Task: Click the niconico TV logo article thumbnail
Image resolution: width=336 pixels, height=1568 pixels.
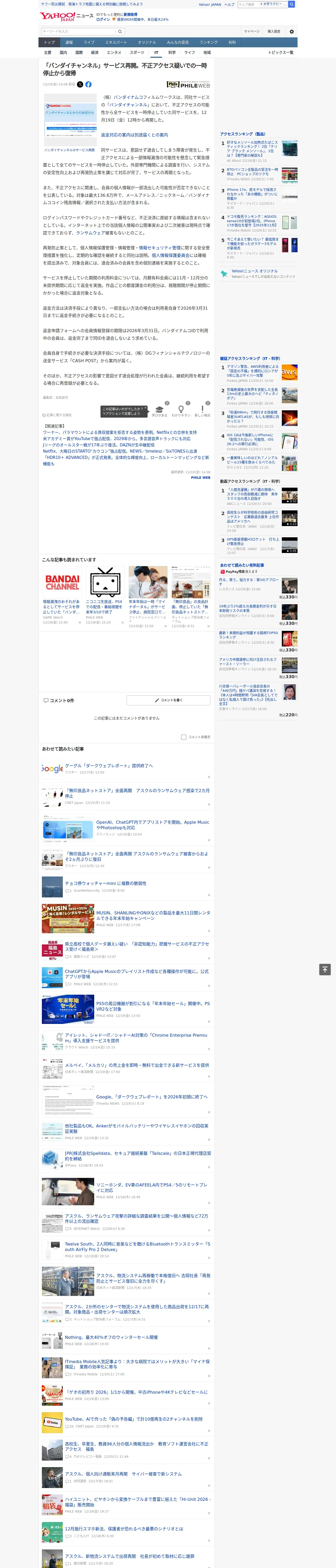Action: click(x=105, y=583)
